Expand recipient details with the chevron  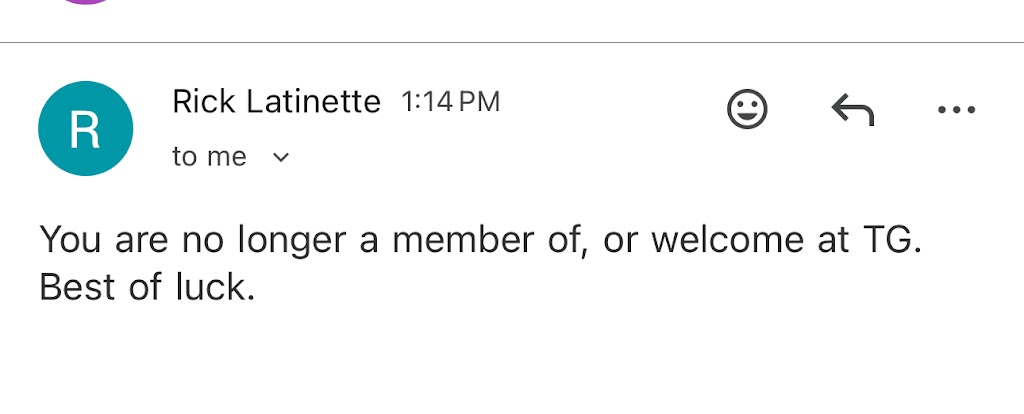pos(281,157)
